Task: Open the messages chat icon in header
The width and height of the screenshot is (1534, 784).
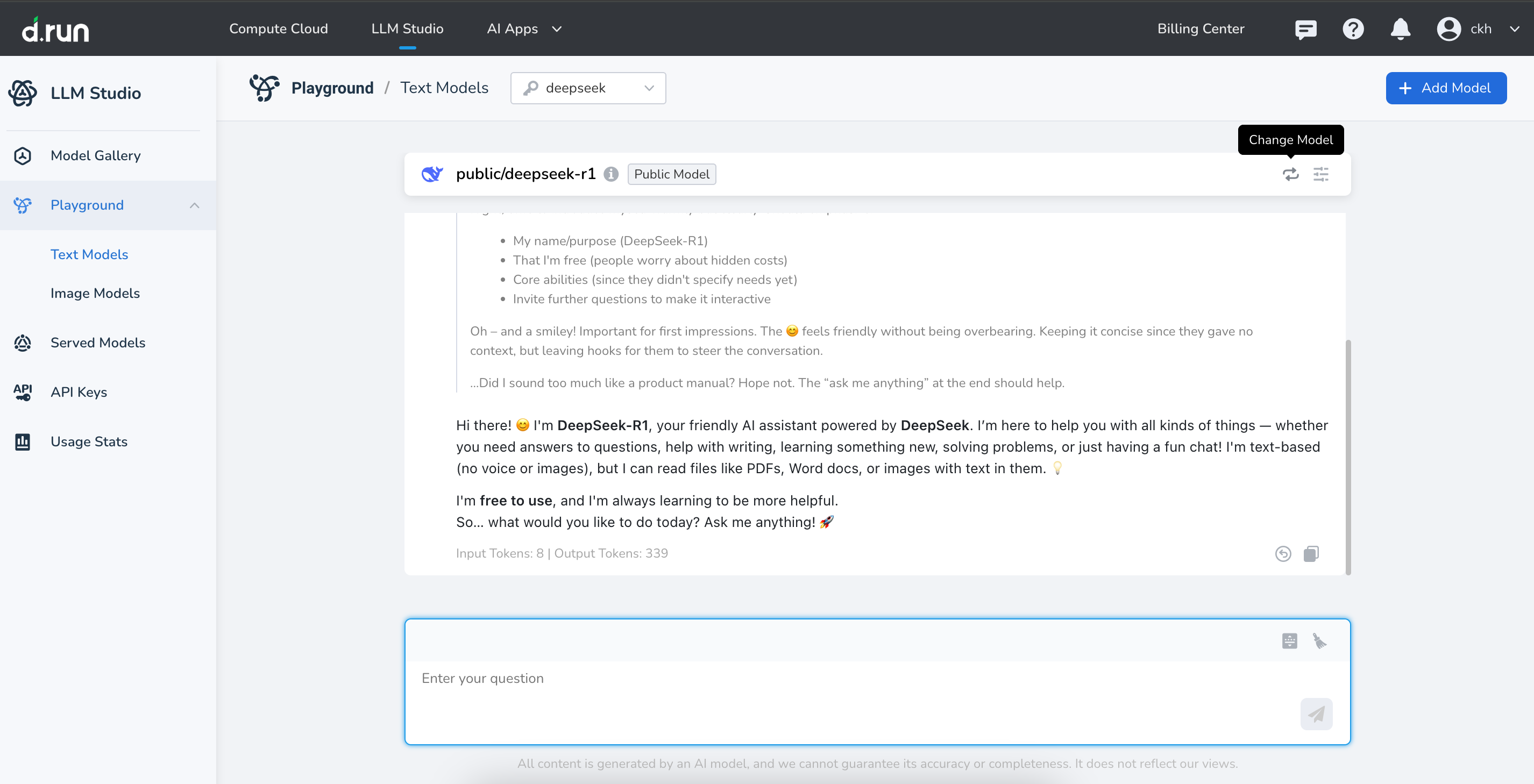Action: pyautogui.click(x=1305, y=28)
